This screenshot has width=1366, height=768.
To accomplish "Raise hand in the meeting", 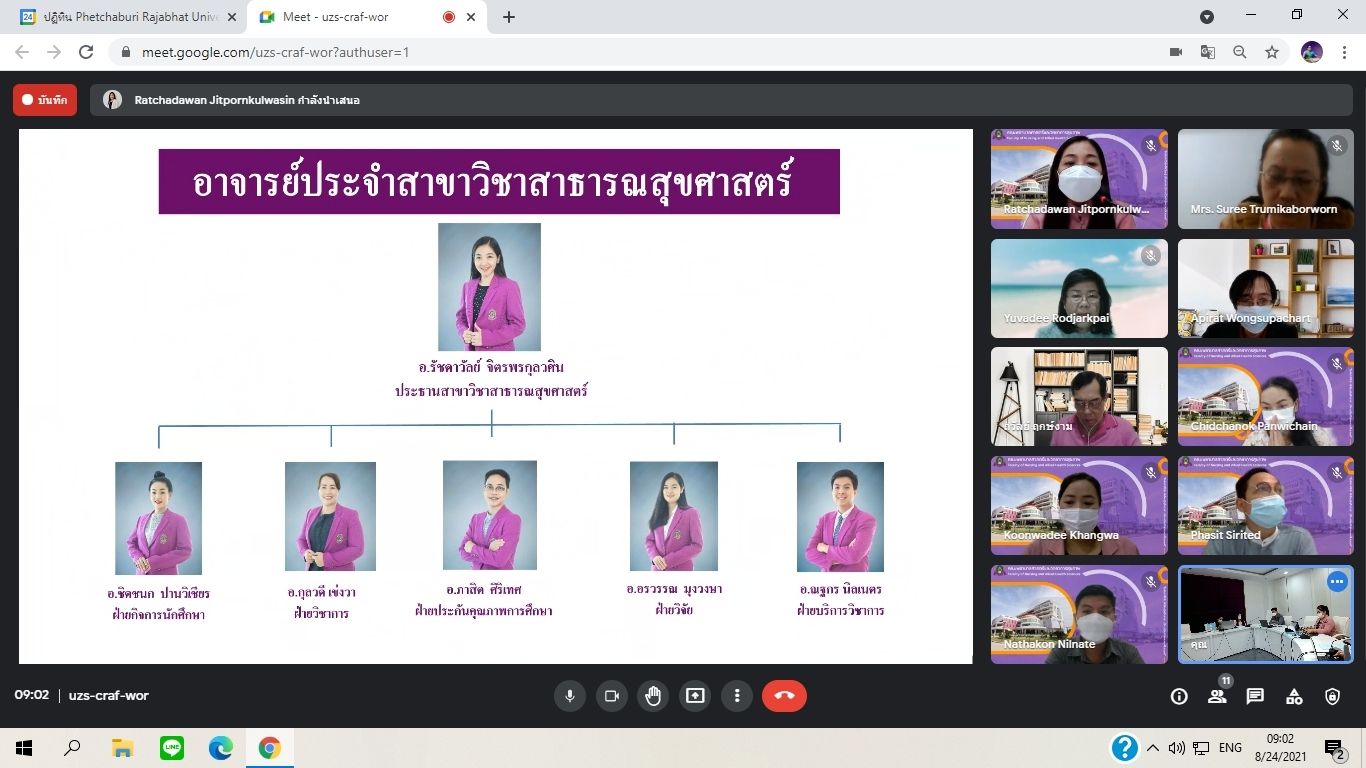I will click(x=653, y=696).
